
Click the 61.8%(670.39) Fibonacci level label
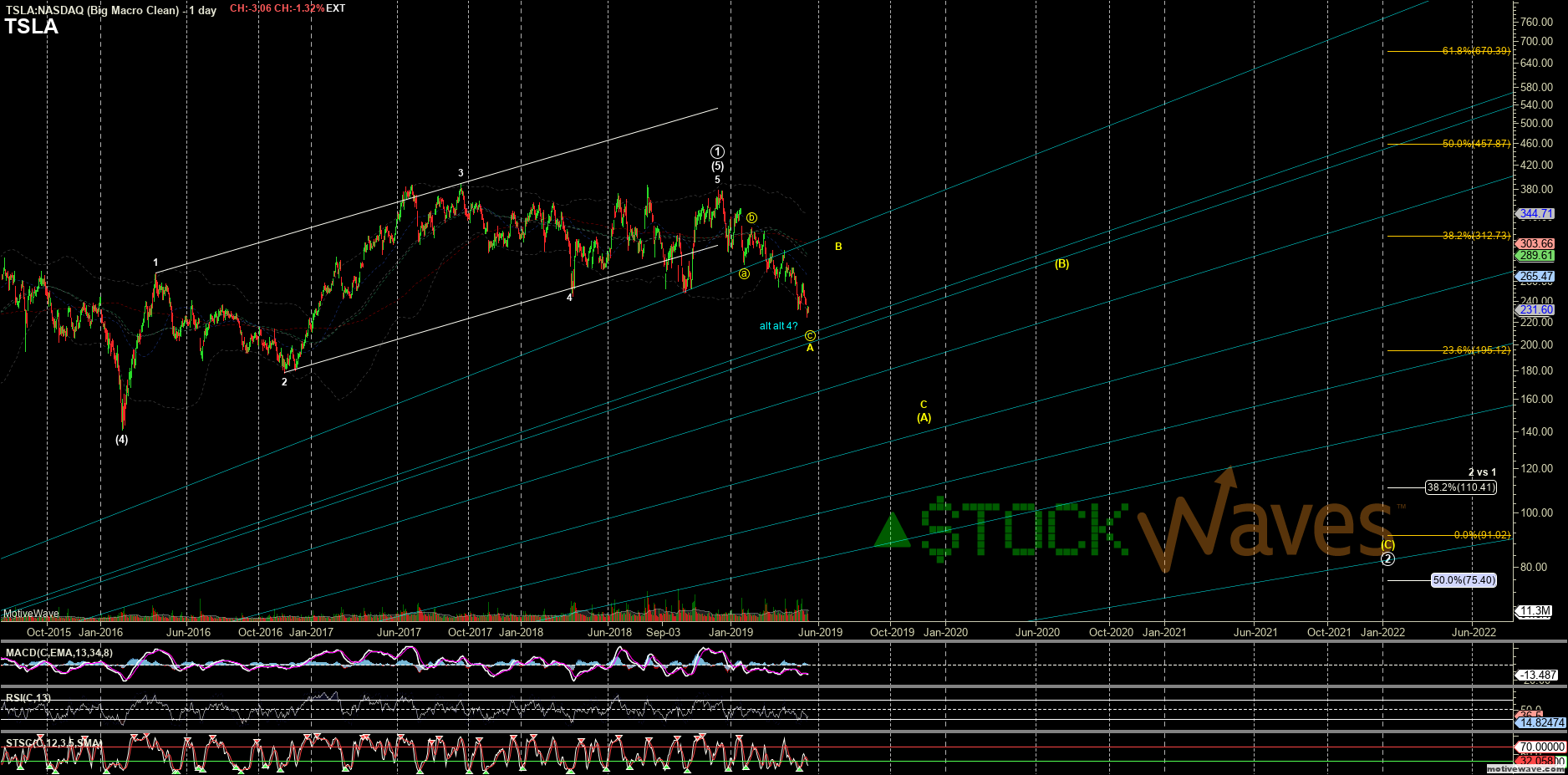[1476, 51]
